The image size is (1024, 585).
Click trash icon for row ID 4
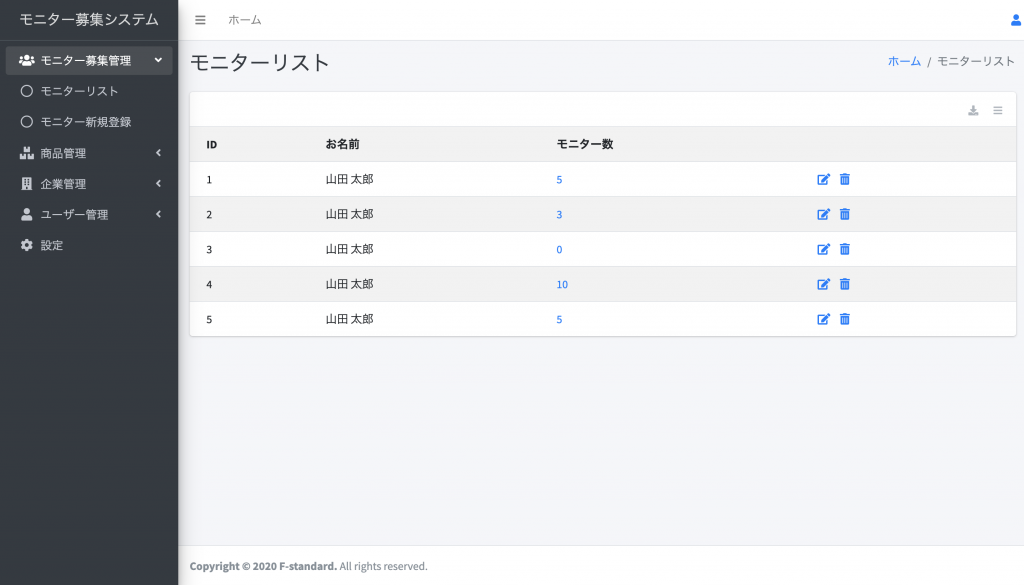tap(844, 284)
